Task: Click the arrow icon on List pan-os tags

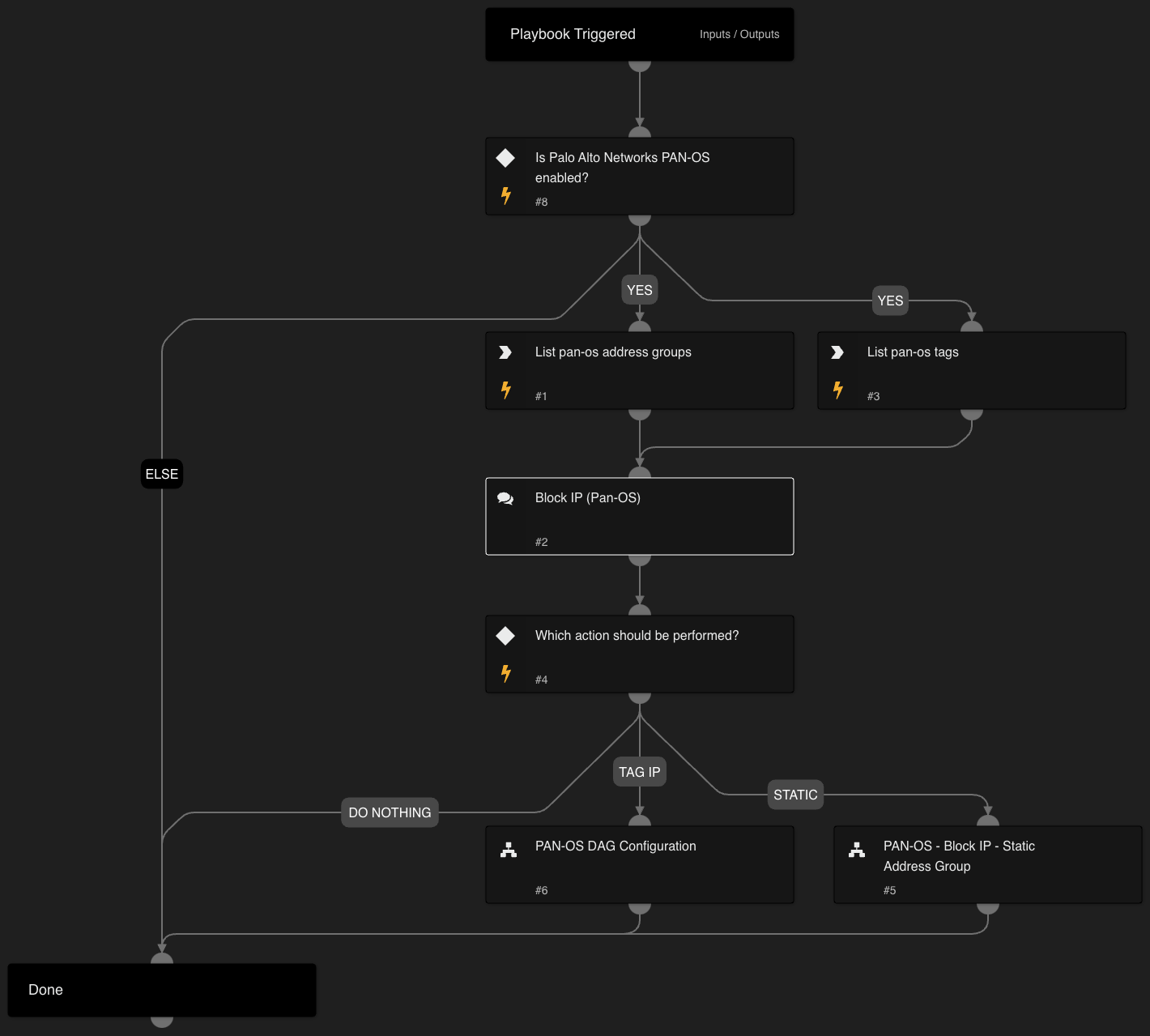Action: (x=837, y=352)
